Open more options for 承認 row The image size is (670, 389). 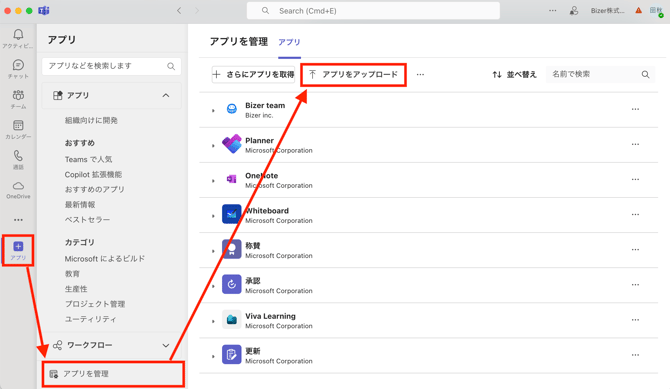pyautogui.click(x=635, y=284)
